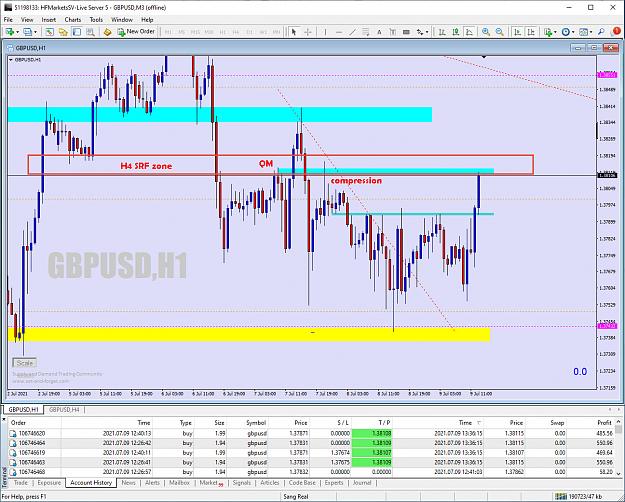Open the Profiles toolbar icon
This screenshot has height=502, width=625.
(28, 32)
